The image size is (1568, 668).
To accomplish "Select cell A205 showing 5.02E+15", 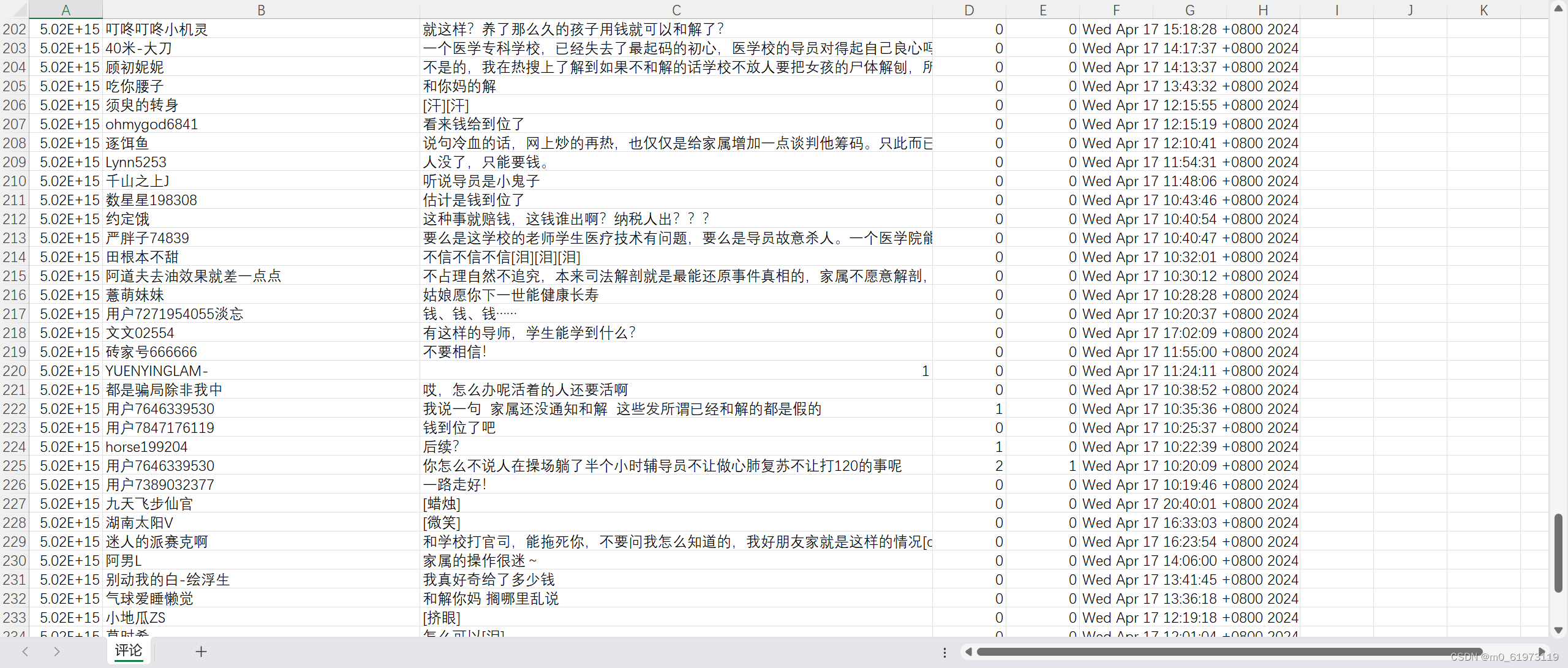I will coord(66,86).
